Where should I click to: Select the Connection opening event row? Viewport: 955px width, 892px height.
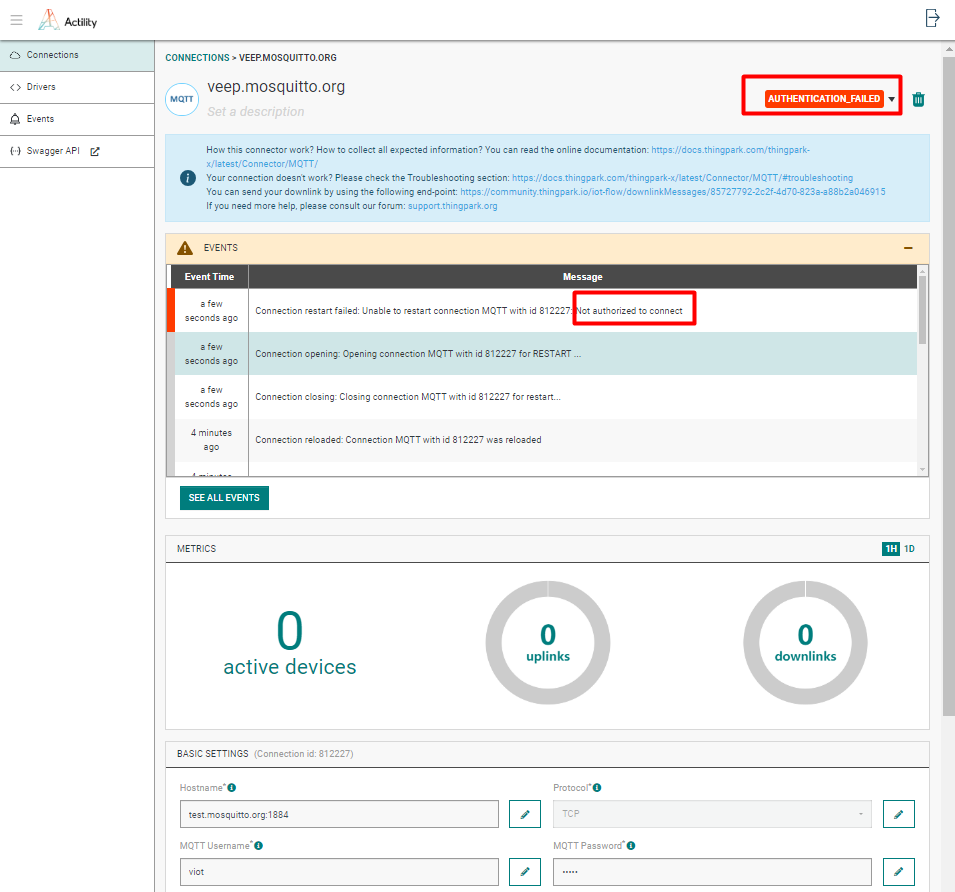542,354
